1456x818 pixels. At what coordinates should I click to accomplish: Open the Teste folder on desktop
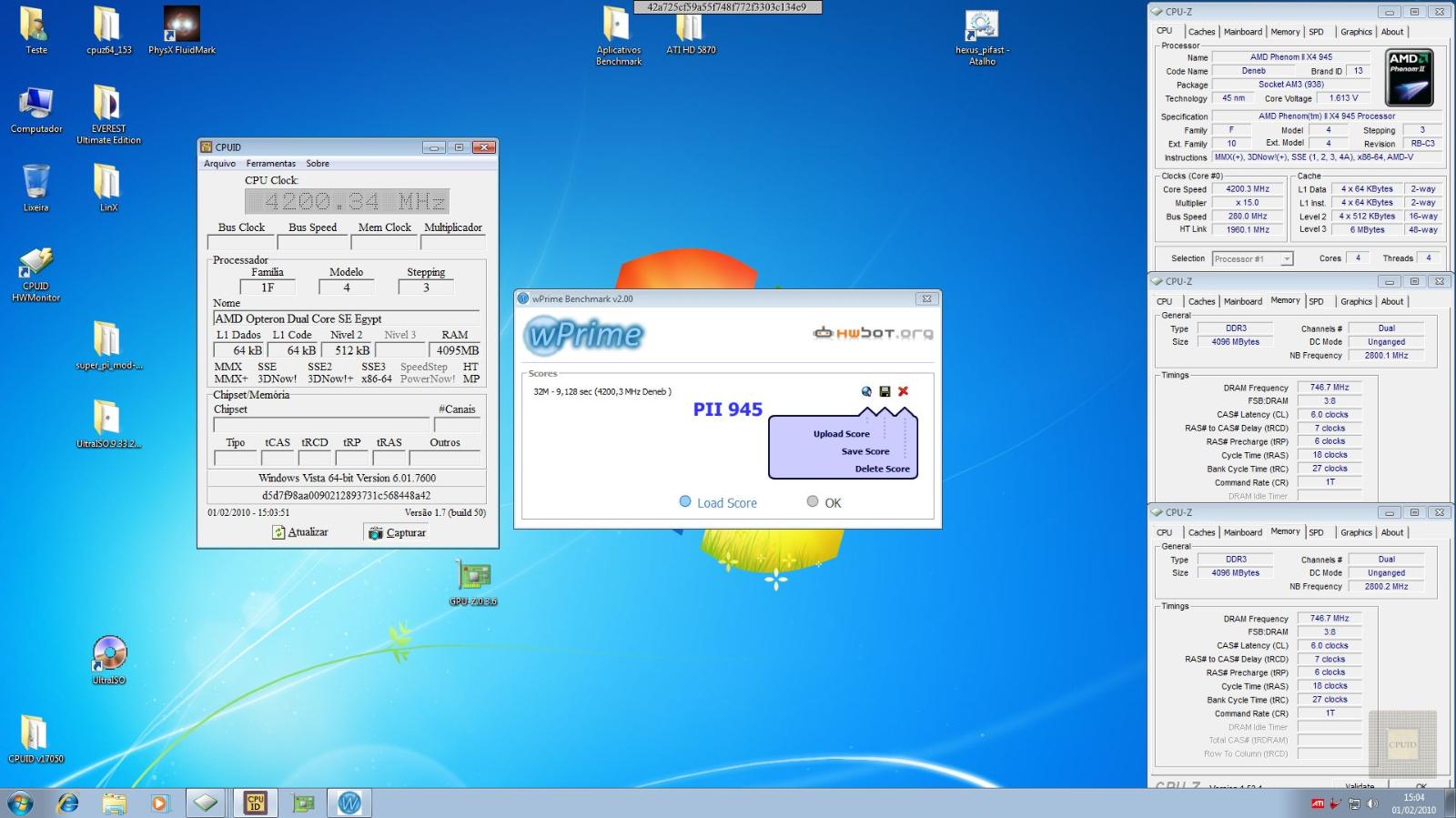(35, 30)
